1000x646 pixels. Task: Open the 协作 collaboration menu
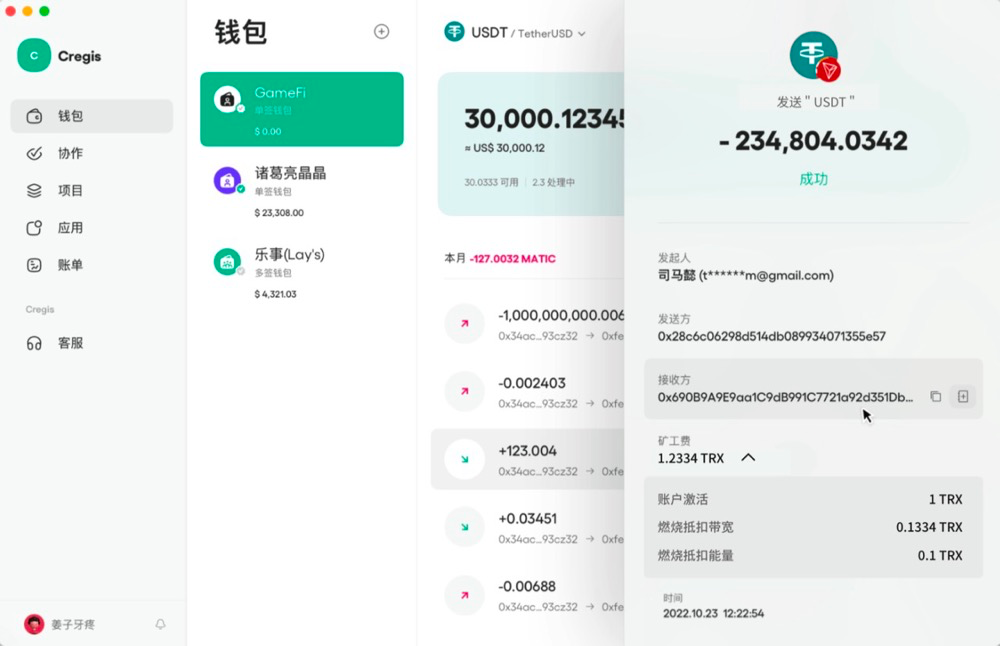[x=91, y=153]
